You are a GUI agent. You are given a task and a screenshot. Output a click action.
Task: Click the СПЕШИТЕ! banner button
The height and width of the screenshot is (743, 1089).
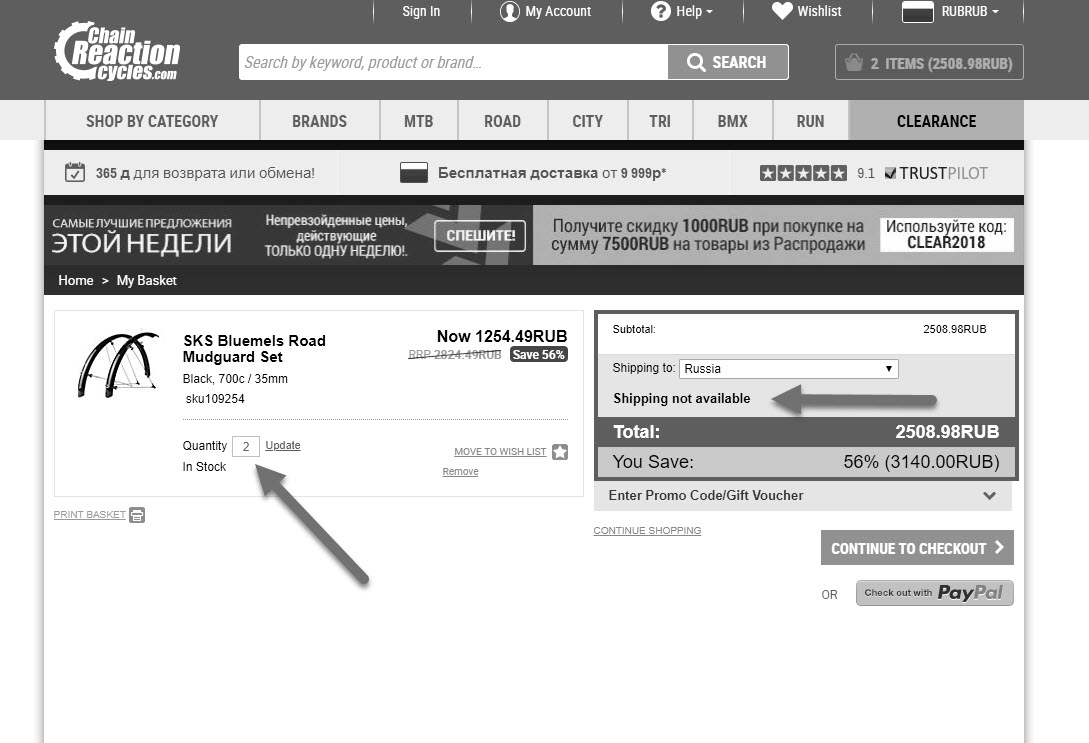(480, 236)
